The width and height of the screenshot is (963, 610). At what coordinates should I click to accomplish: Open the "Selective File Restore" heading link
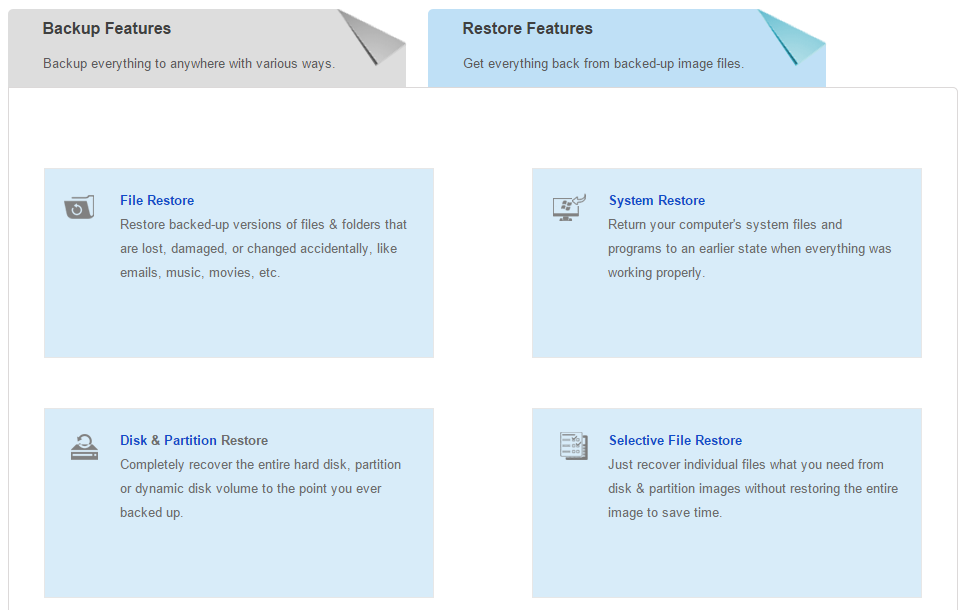coord(675,441)
